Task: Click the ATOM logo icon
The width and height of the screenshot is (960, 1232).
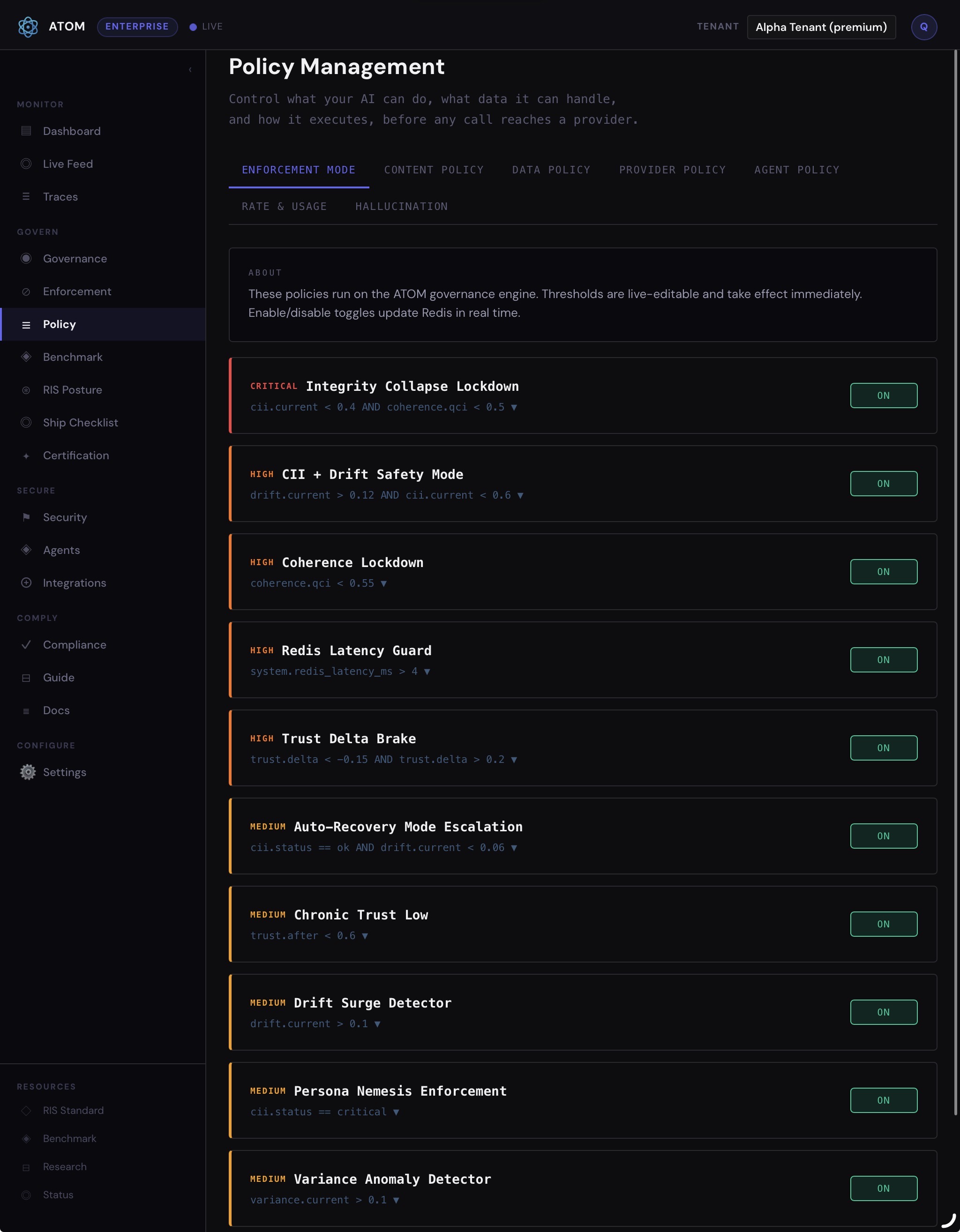Action: pos(28,27)
